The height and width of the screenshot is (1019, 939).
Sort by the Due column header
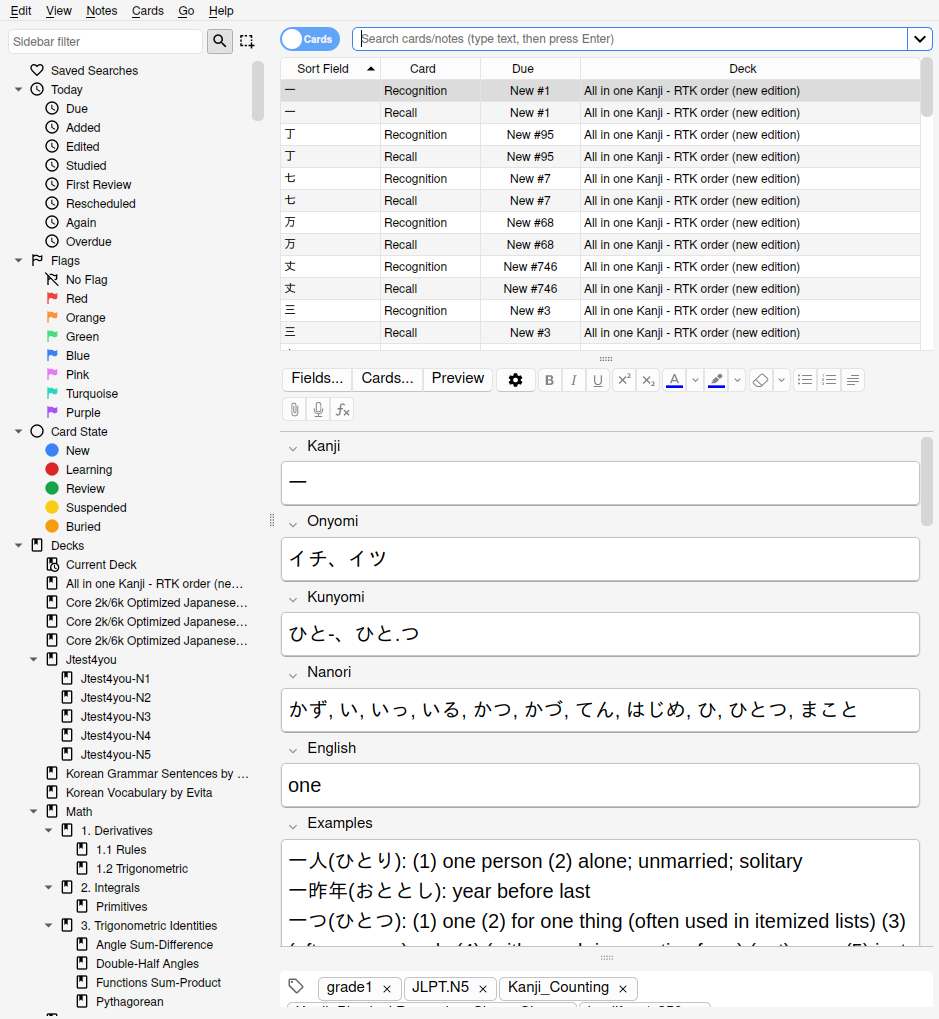point(530,68)
